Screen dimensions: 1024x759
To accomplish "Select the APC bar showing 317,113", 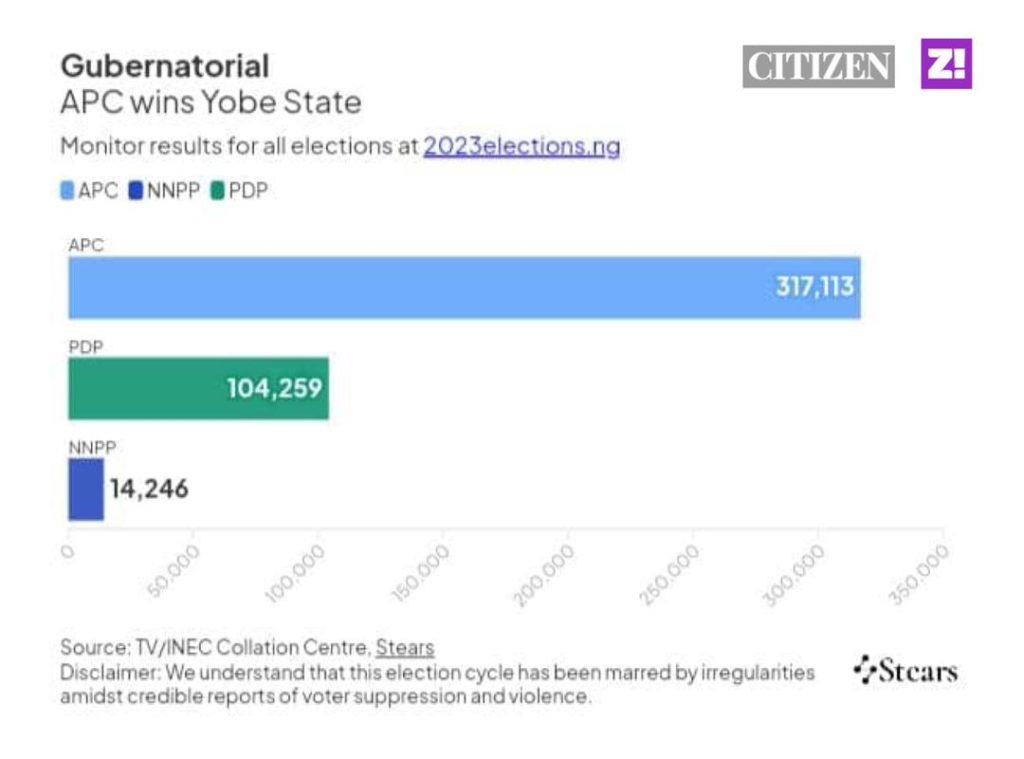I will (x=464, y=288).
